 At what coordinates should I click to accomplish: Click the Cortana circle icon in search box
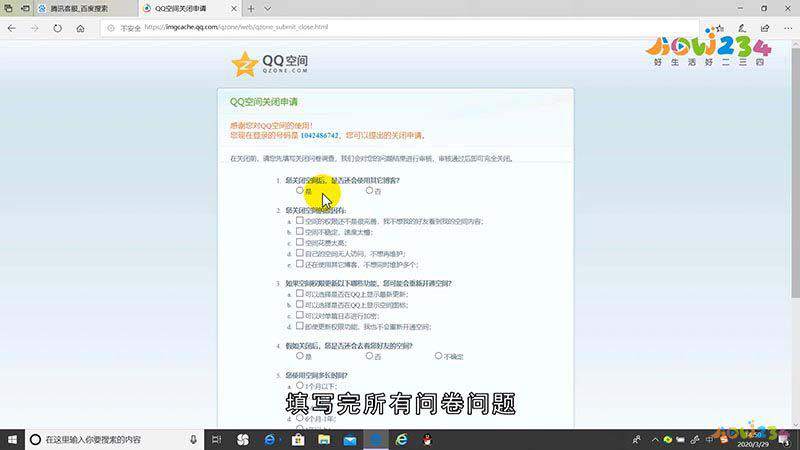tap(35, 439)
